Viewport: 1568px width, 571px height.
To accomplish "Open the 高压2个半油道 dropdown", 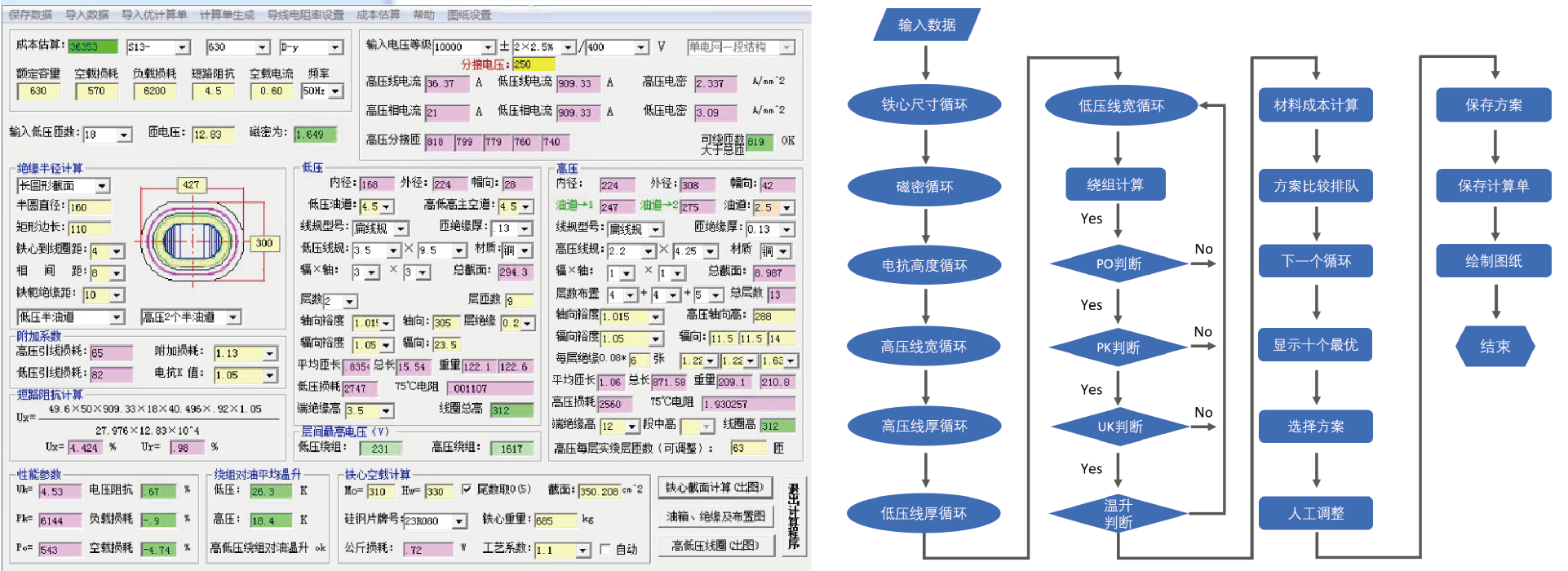I will pos(233,317).
